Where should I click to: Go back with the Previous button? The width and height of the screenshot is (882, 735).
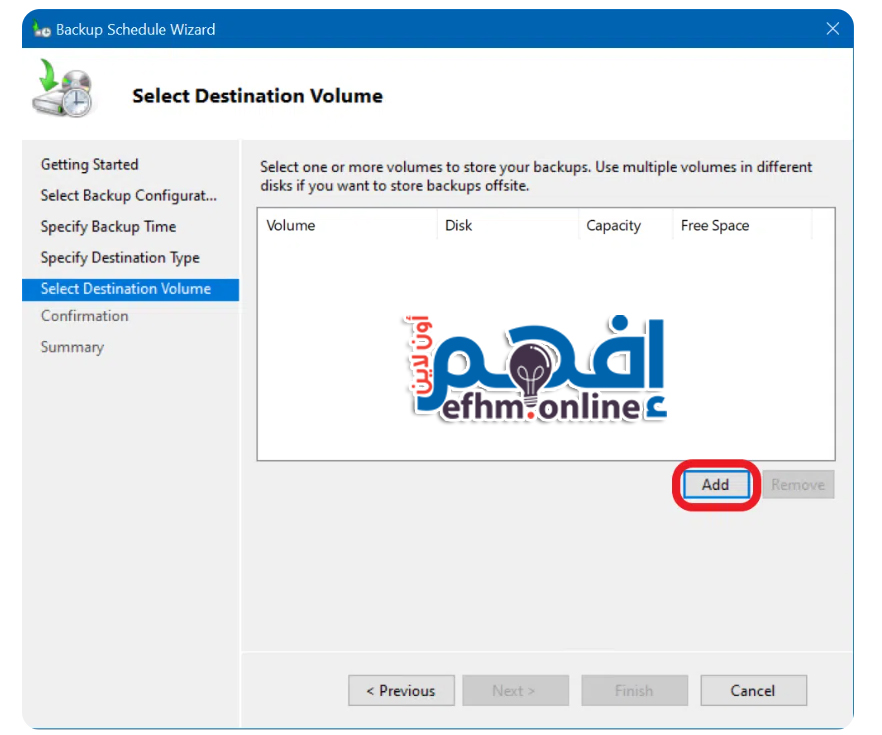tap(401, 691)
